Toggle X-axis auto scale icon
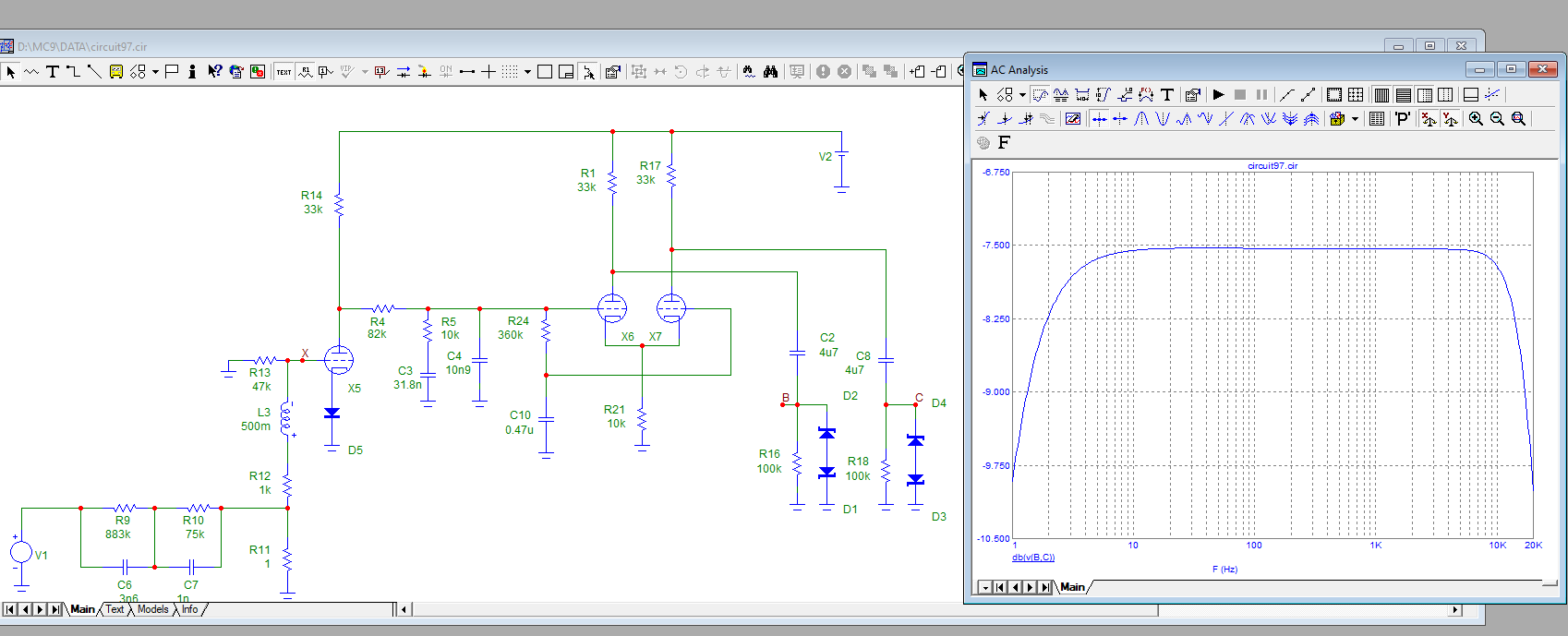 point(1428,119)
